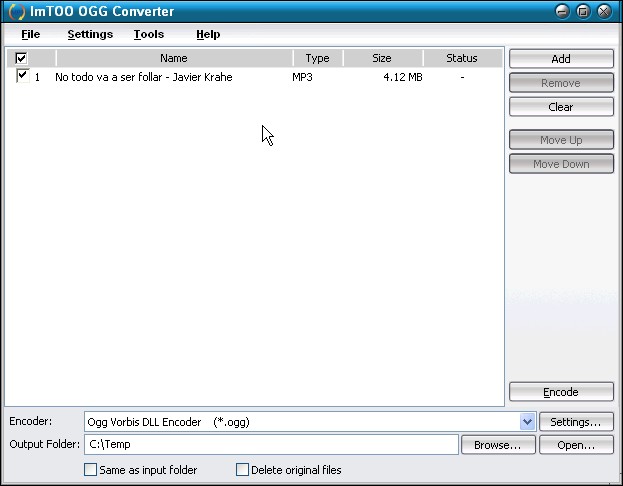This screenshot has width=623, height=486.
Task: Click the '-' status cell of file 1
Action: (462, 77)
